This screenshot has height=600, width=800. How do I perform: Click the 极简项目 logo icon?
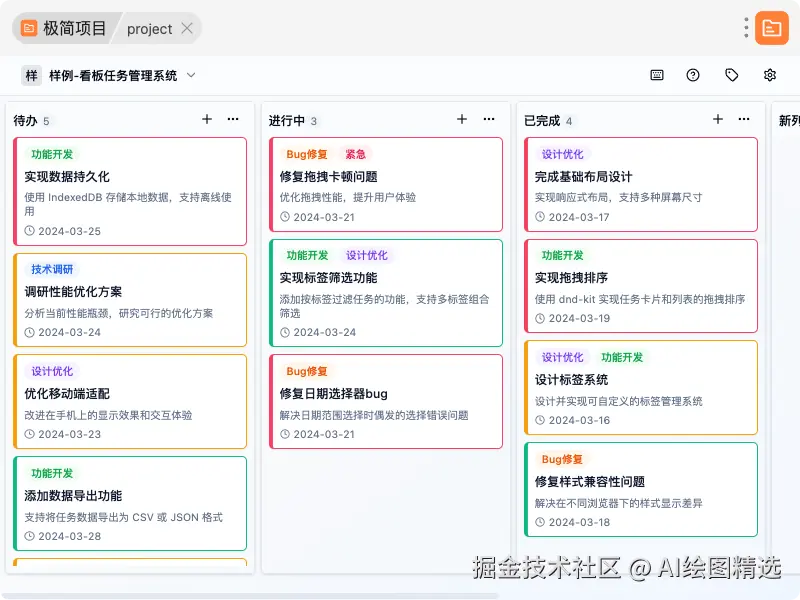click(27, 29)
